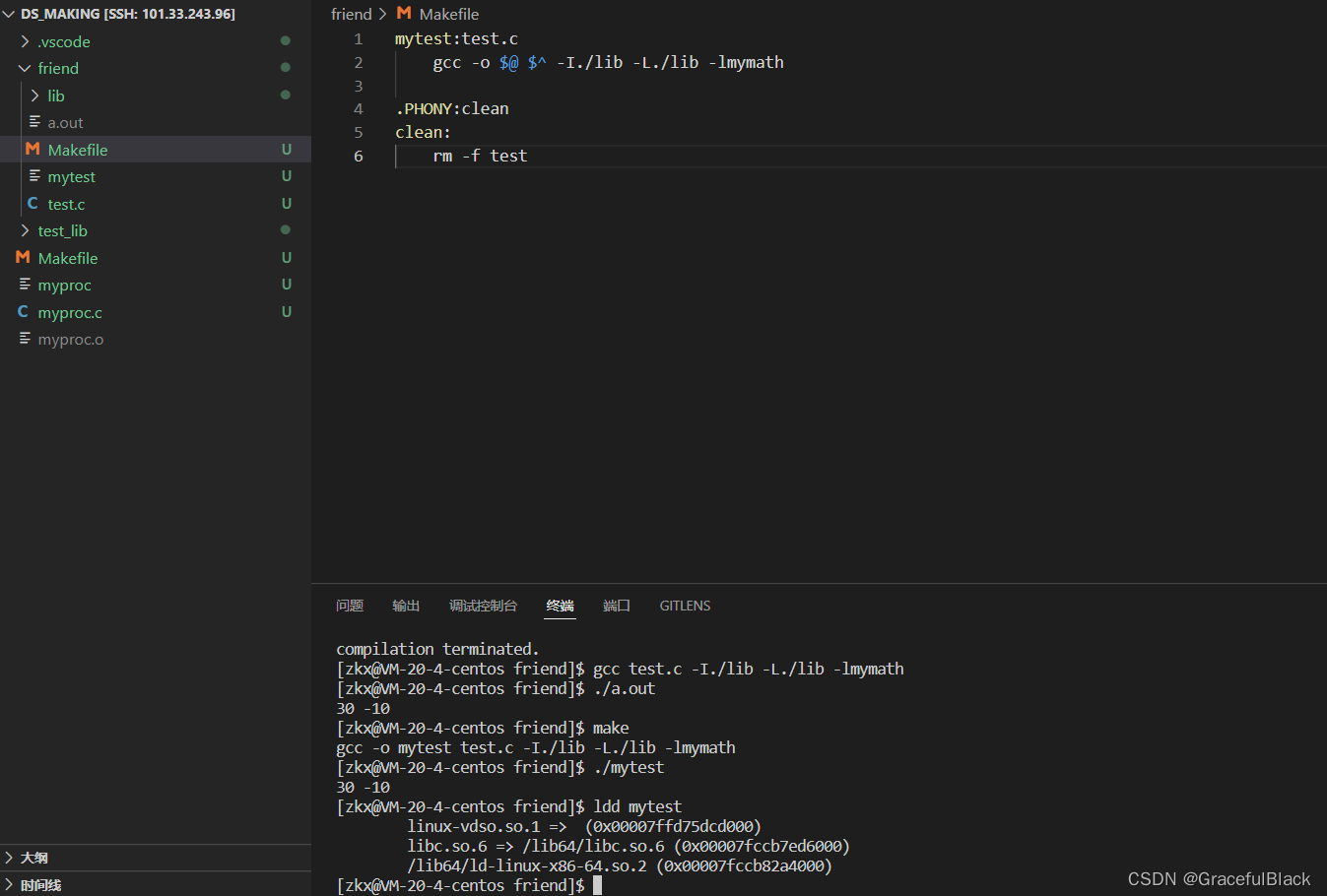Click the C icon next to myproc.c
1327x896 pixels.
[23, 311]
